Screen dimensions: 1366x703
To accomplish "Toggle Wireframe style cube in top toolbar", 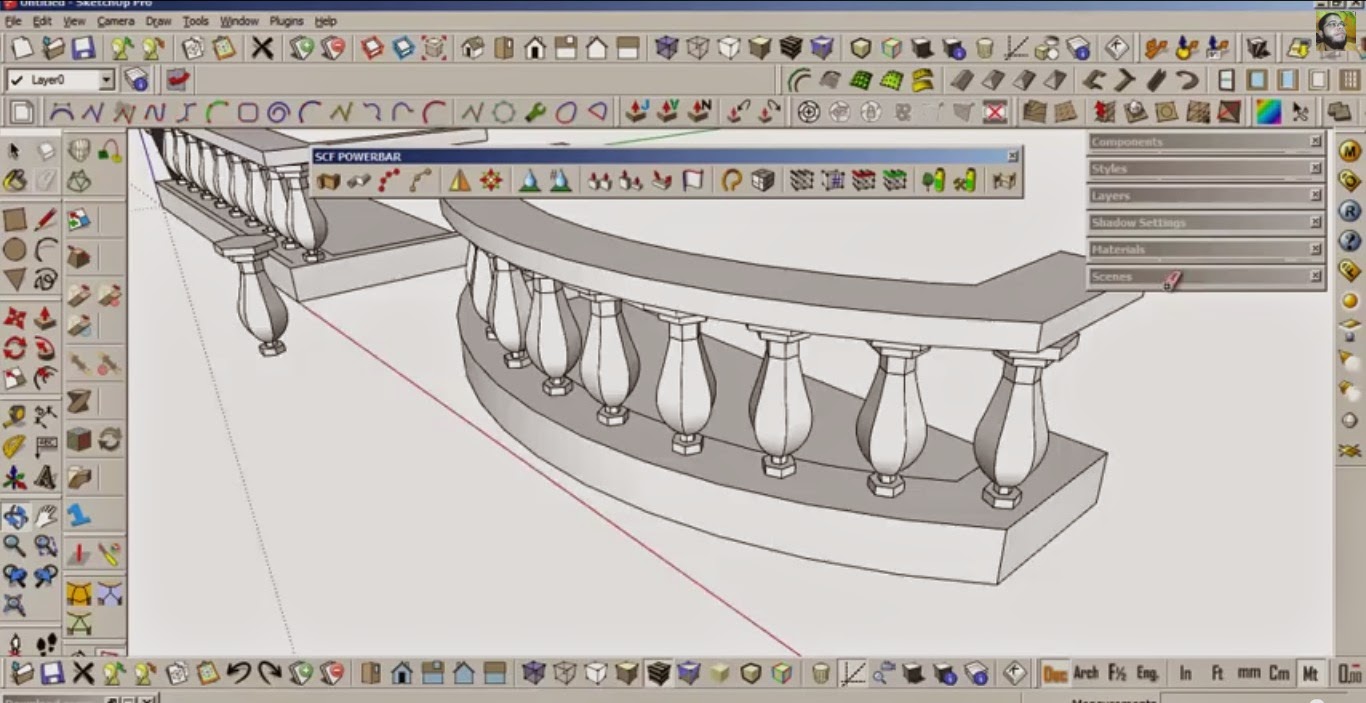I will pyautogui.click(x=697, y=47).
